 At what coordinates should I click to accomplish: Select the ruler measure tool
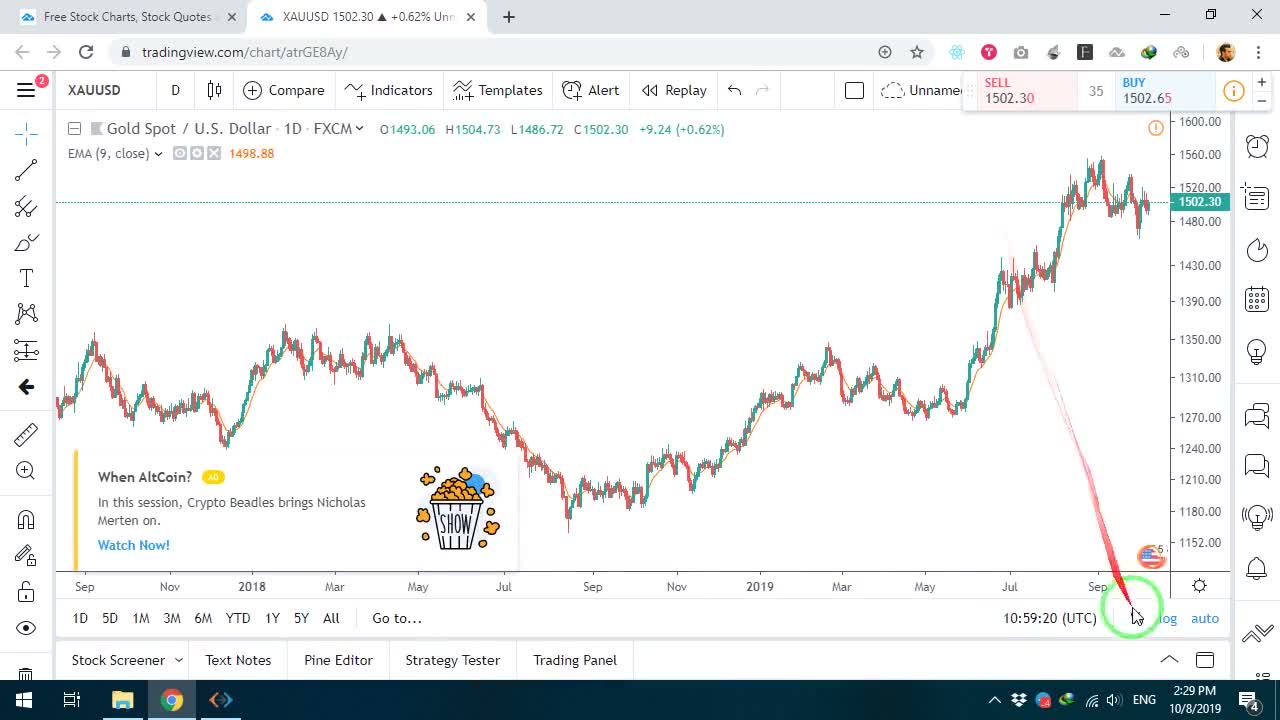[26, 435]
